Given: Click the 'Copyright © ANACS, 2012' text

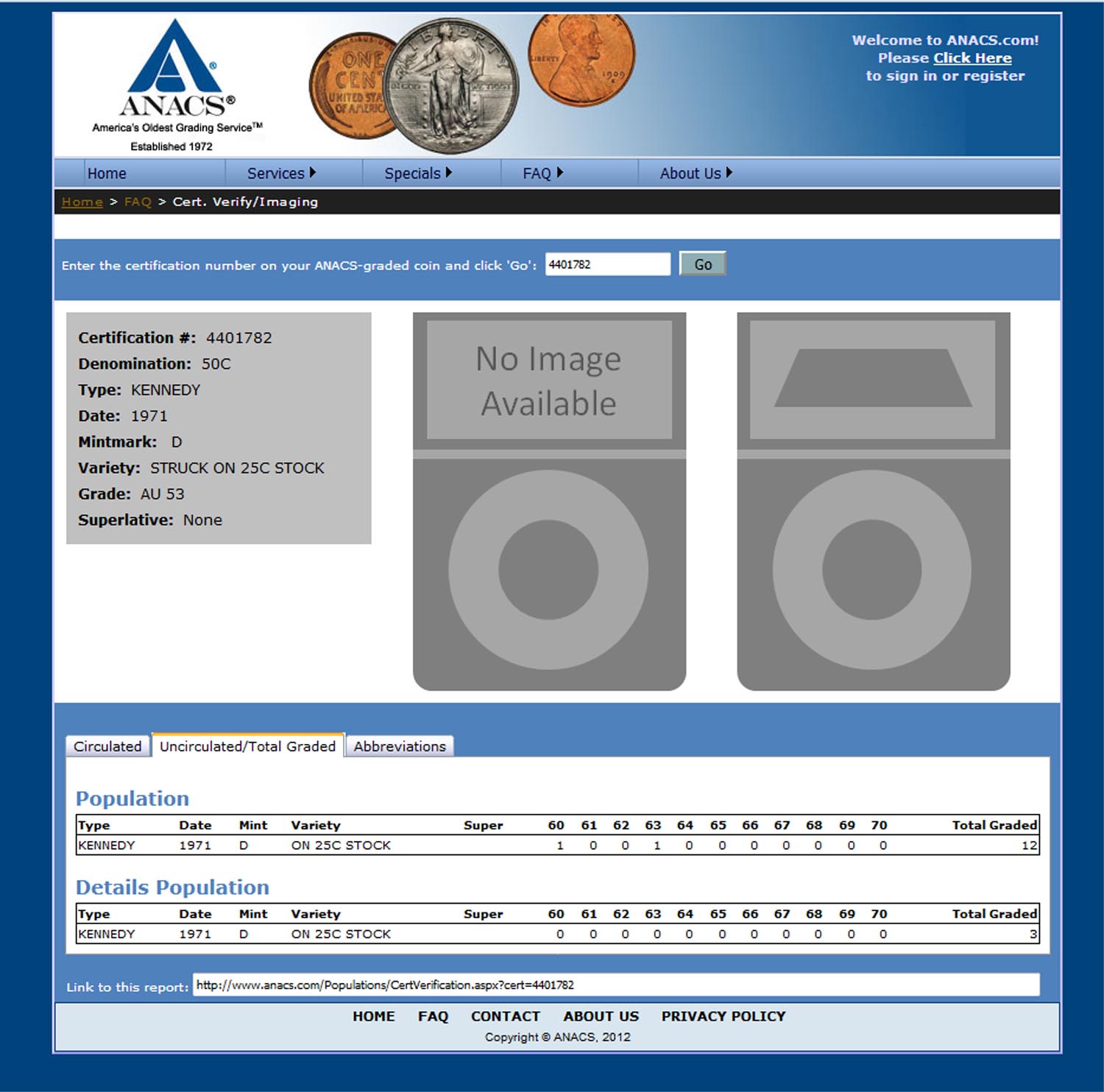Looking at the screenshot, I should click(557, 1037).
